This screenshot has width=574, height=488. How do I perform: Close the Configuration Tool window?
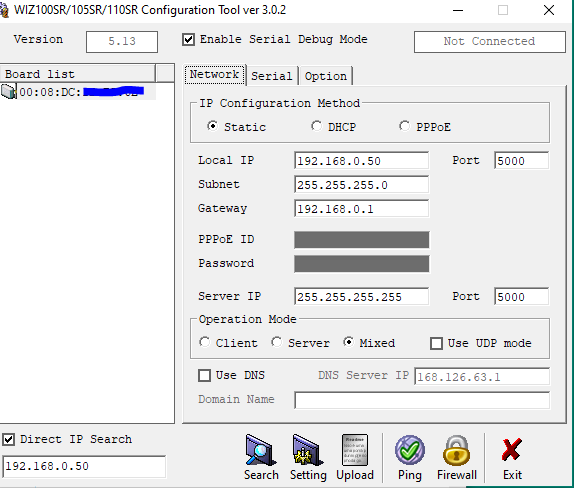549,10
